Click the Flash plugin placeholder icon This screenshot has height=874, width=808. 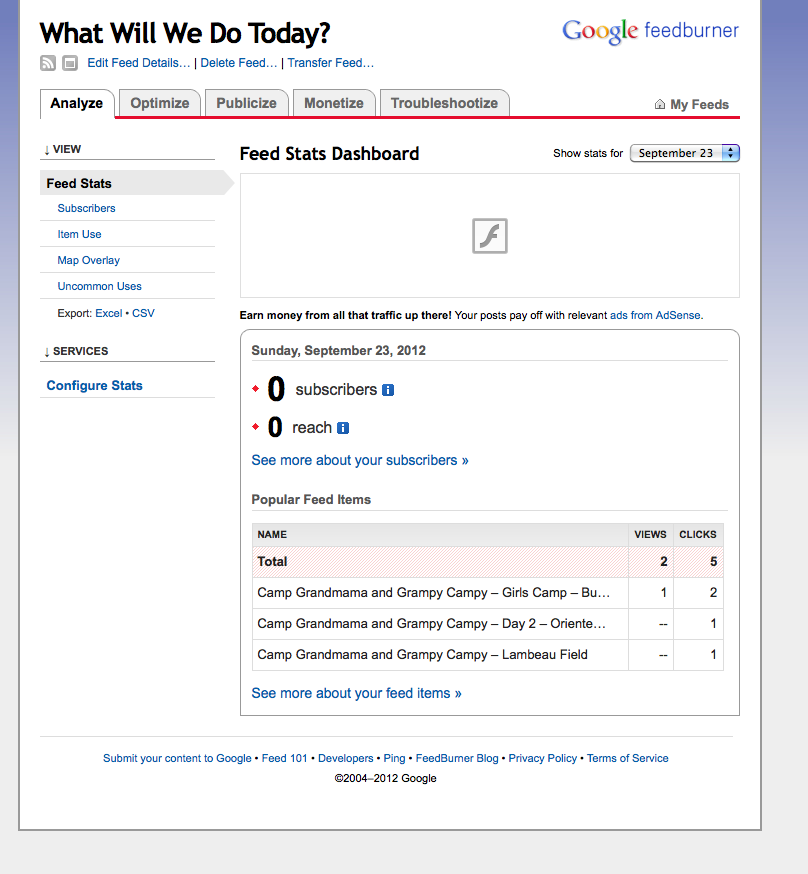(490, 236)
